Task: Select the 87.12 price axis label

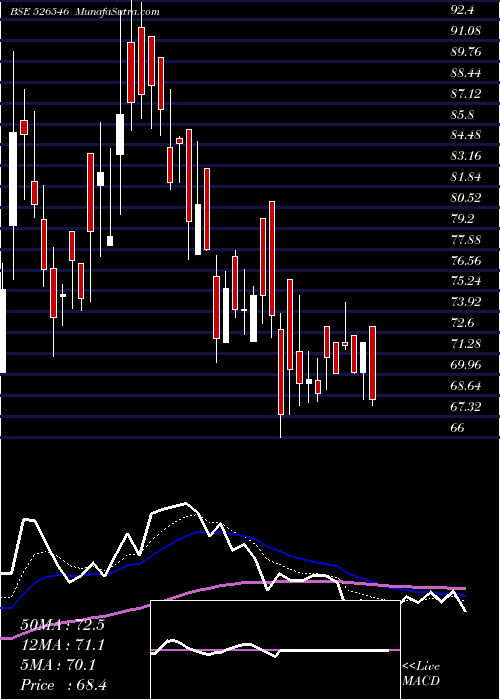Action: click(466, 94)
